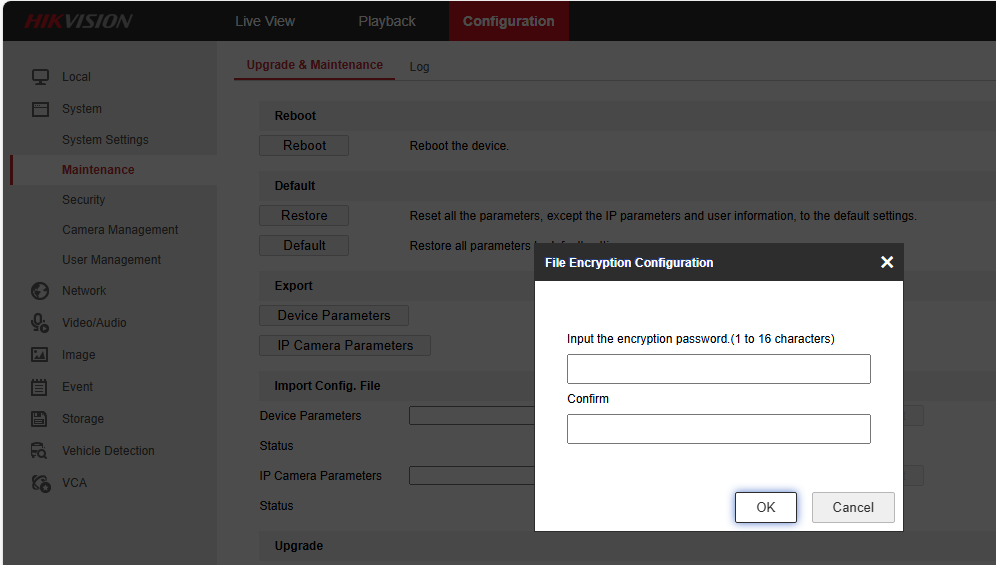This screenshot has width=996, height=565.
Task: Confirm encryption password with OK button
Action: (765, 507)
